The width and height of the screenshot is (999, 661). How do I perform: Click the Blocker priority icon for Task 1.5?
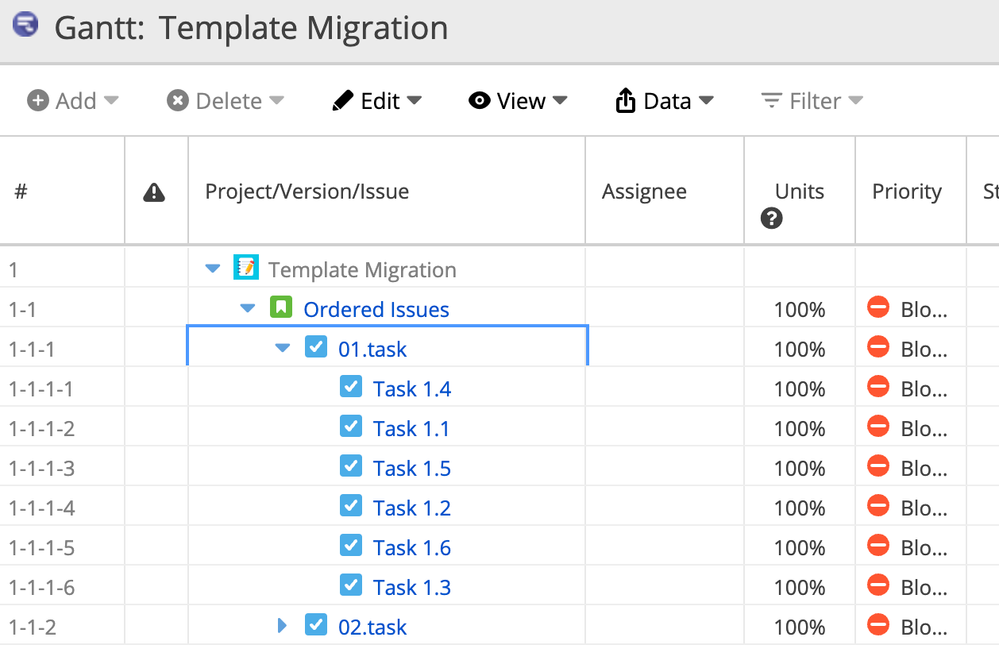tap(878, 466)
